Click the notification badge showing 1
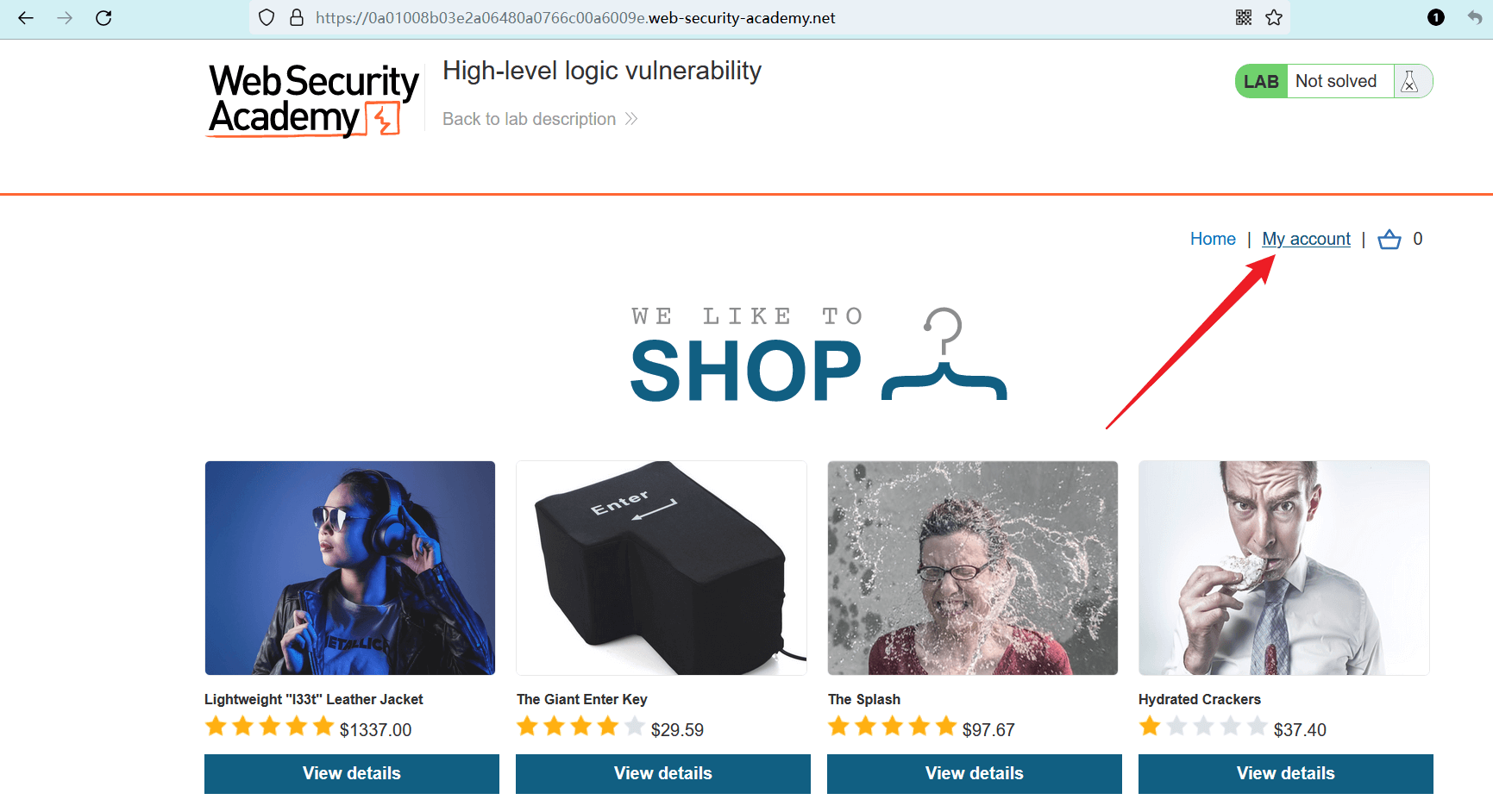1493x812 pixels. 1436,17
